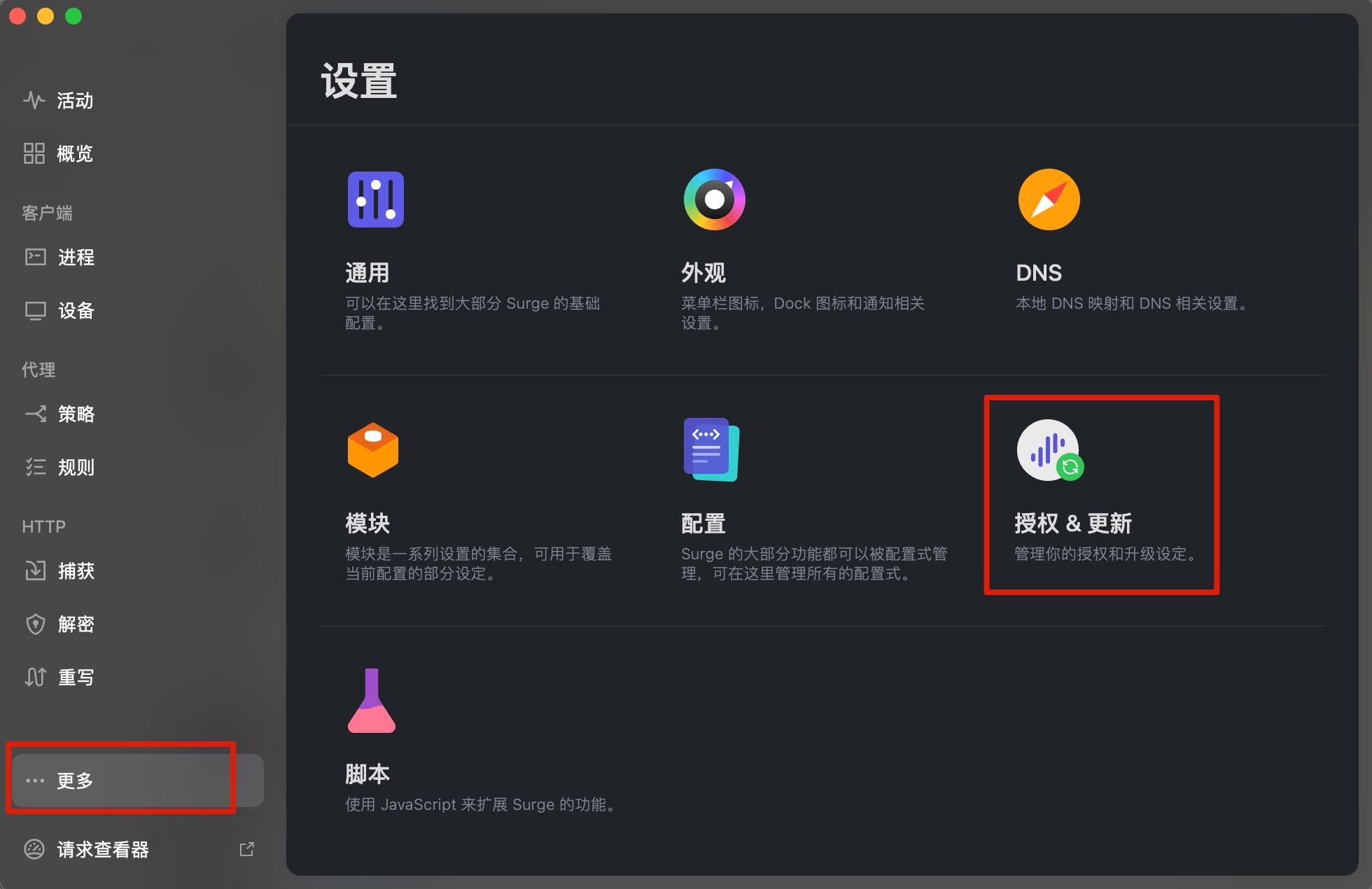Select 设备 in the sidebar
The height and width of the screenshot is (889, 1372).
click(76, 311)
